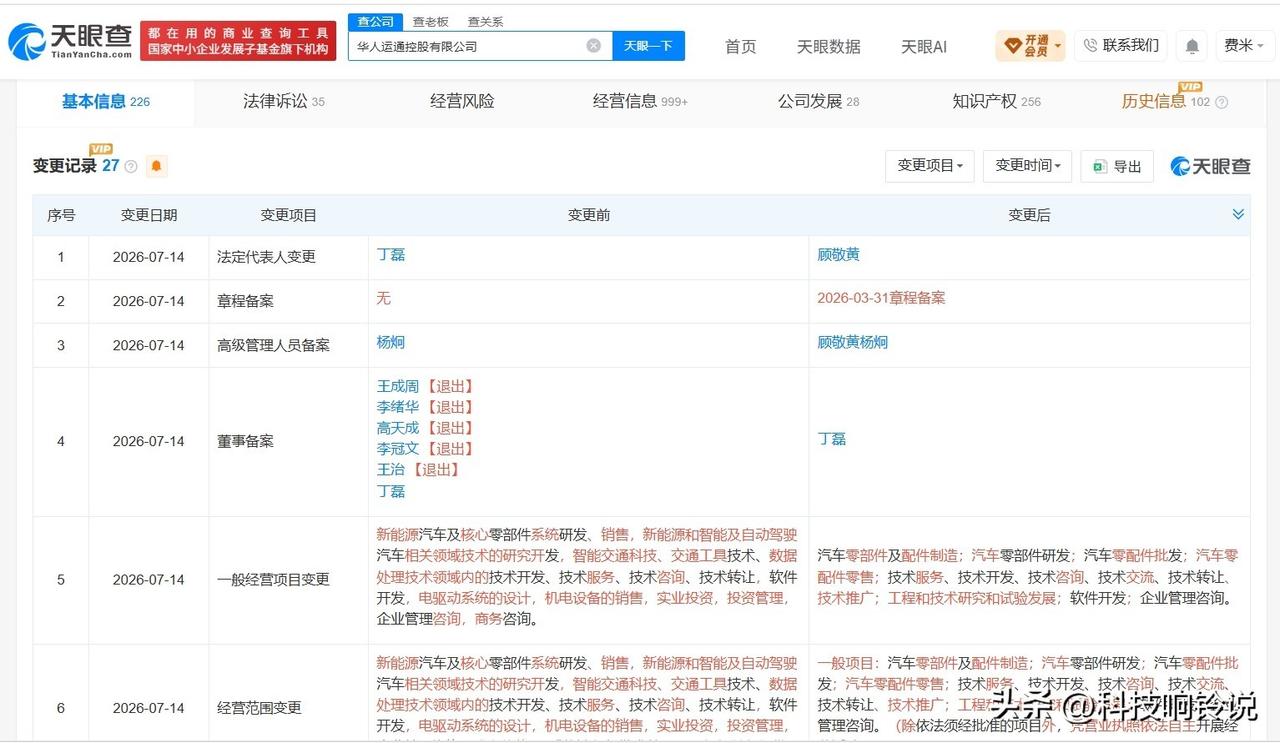Click the help icon beside 历史信息 102
Screen dimensions: 1280x743
click(x=1221, y=102)
